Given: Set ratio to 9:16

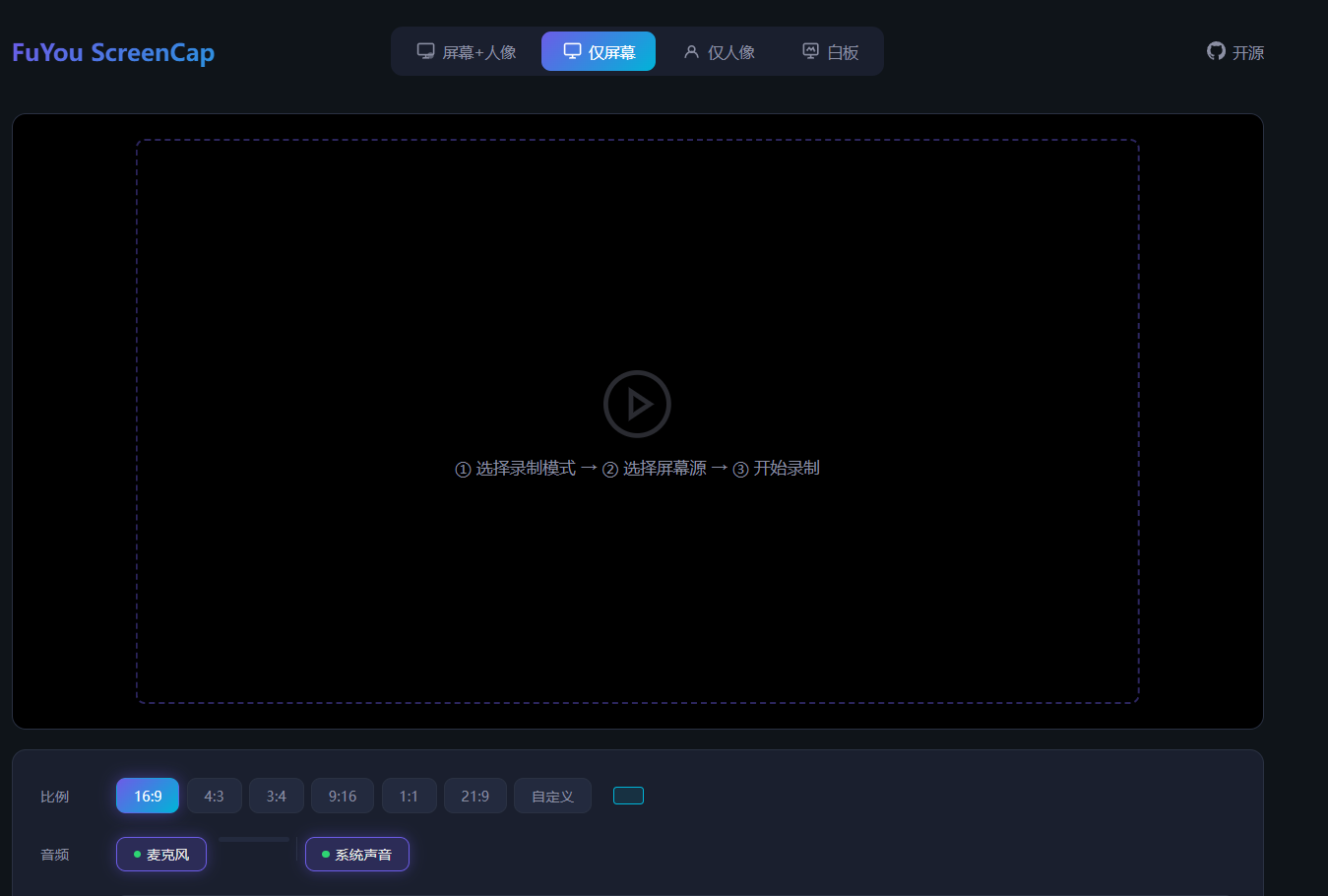Looking at the screenshot, I should [x=343, y=796].
